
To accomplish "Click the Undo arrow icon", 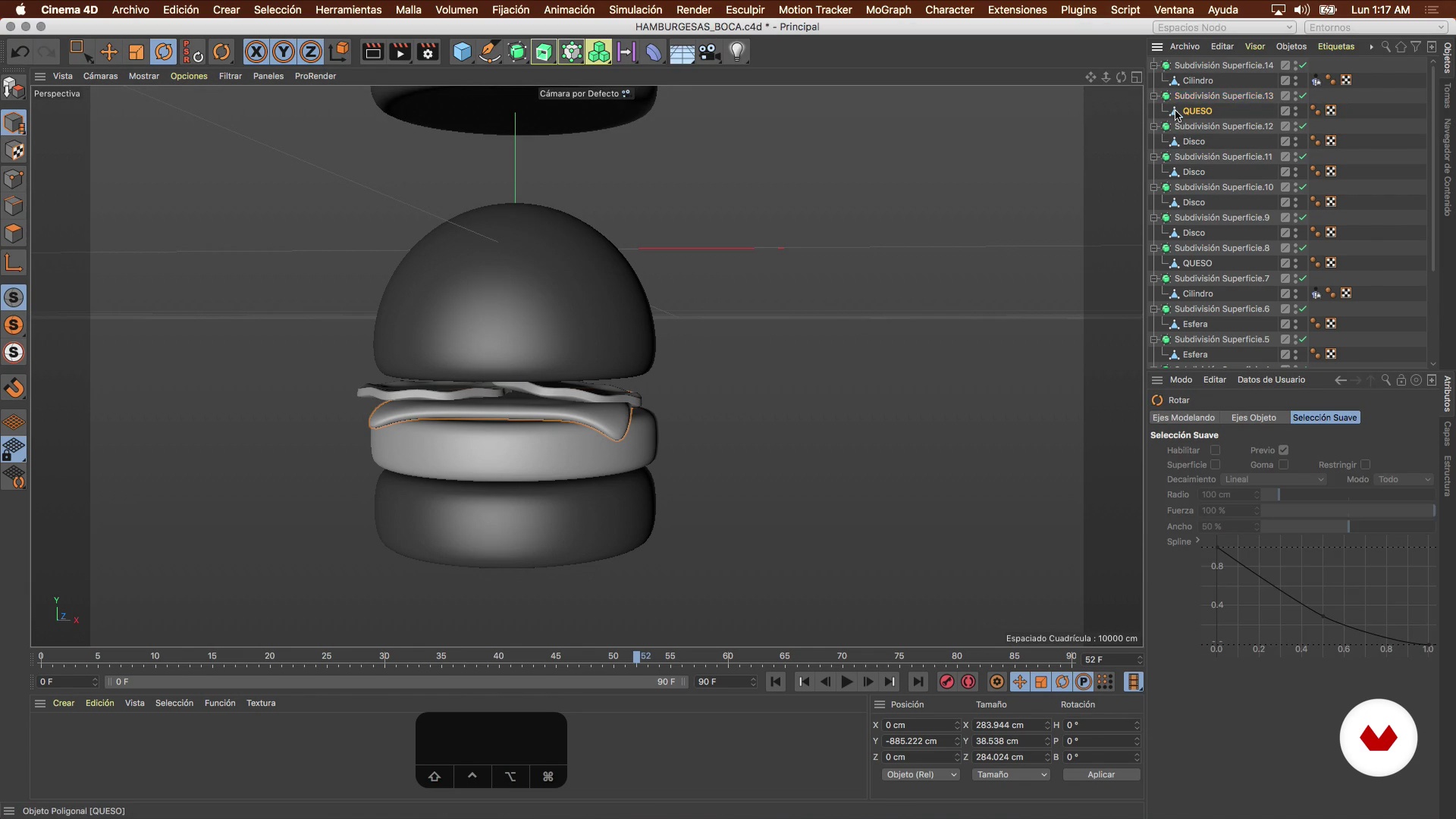I will tap(20, 52).
